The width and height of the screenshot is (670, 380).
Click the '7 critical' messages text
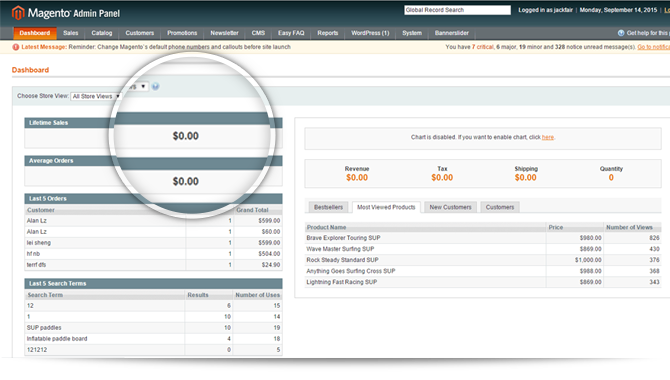click(x=483, y=47)
